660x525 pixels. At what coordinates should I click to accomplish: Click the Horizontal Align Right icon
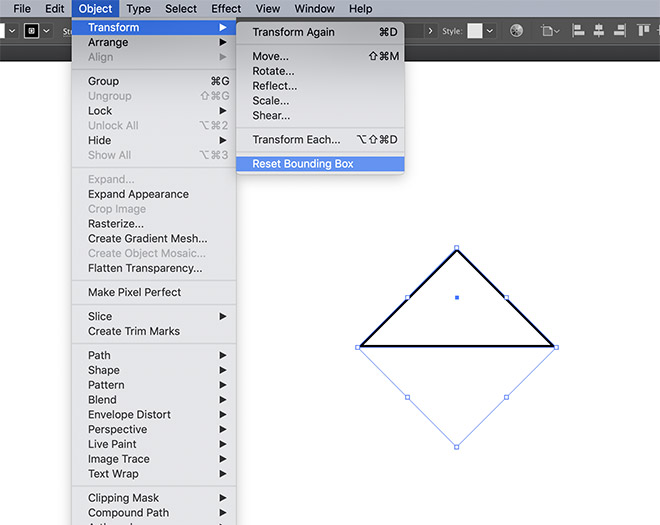pyautogui.click(x=620, y=31)
